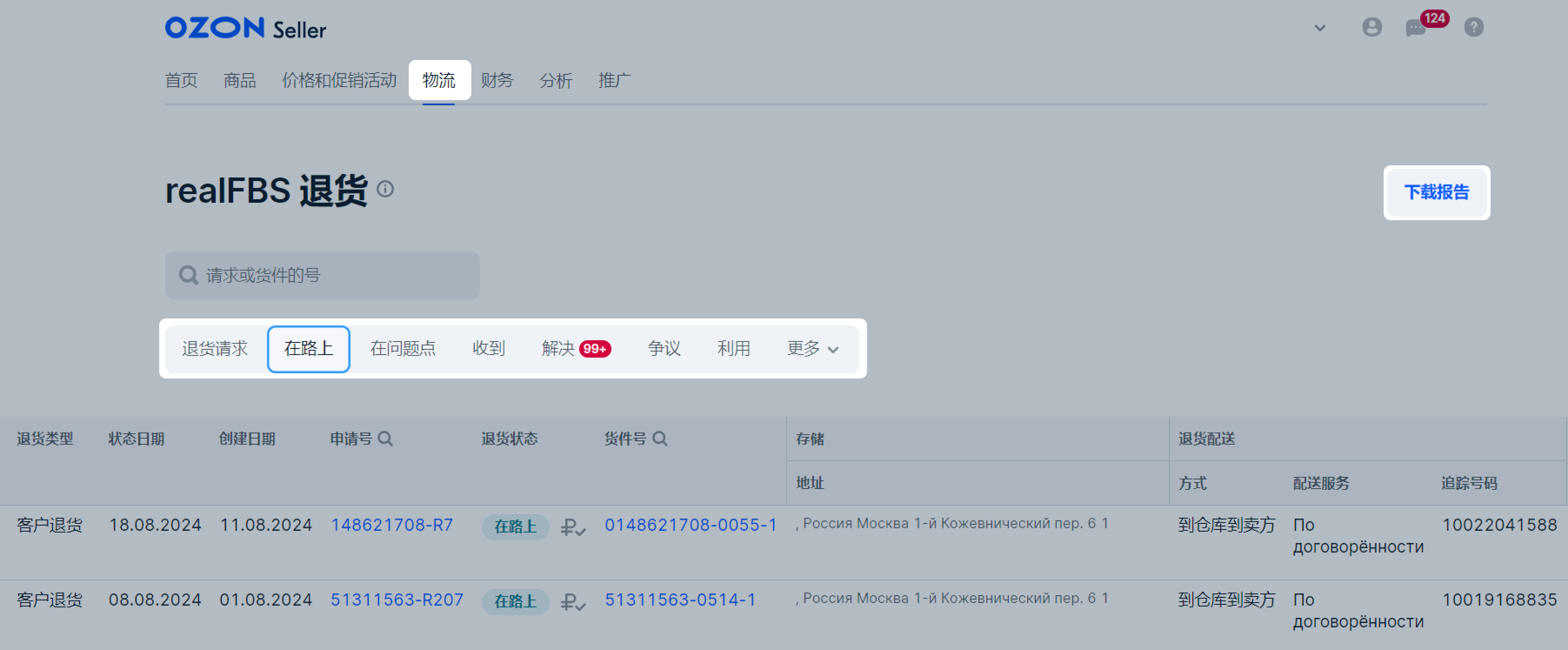The height and width of the screenshot is (650, 1568).
Task: Click tracking number 10022041588
Action: pos(1499,525)
